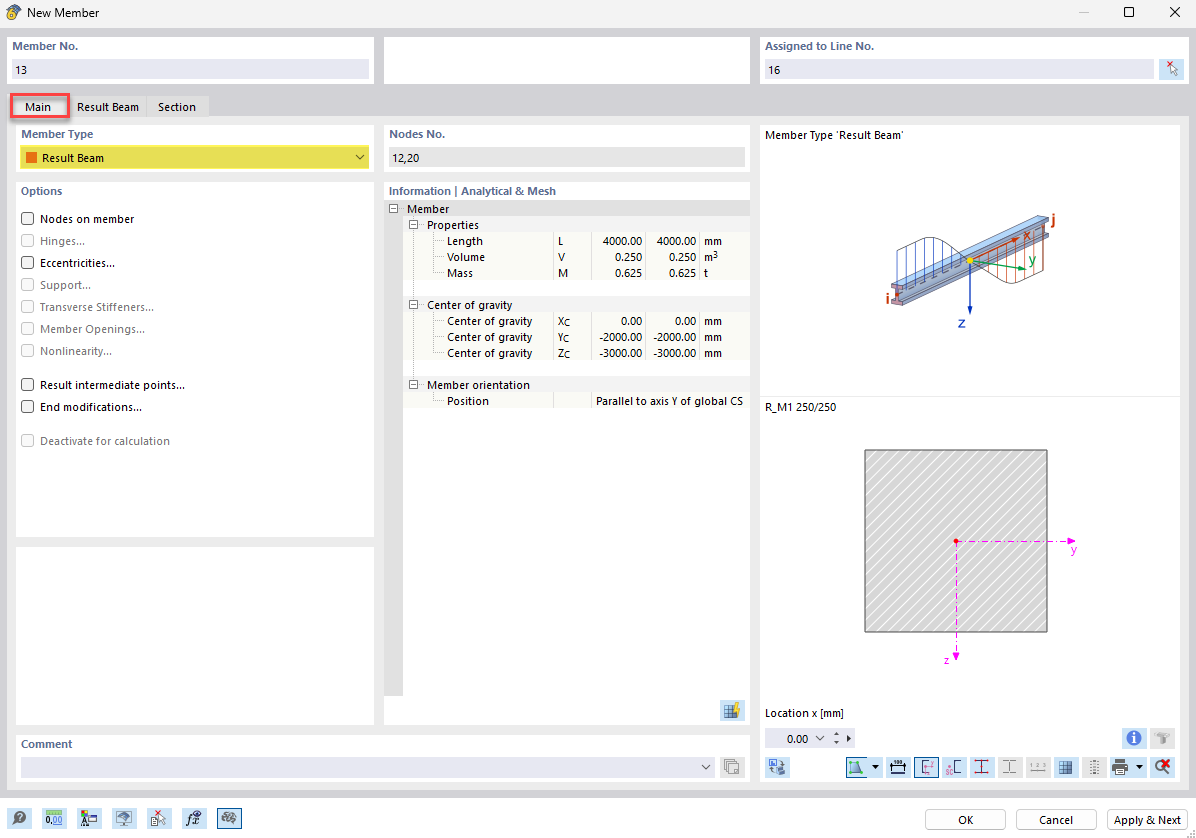The width and height of the screenshot is (1196, 838).
Task: Collapse the Center of gravity node
Action: pos(413,305)
